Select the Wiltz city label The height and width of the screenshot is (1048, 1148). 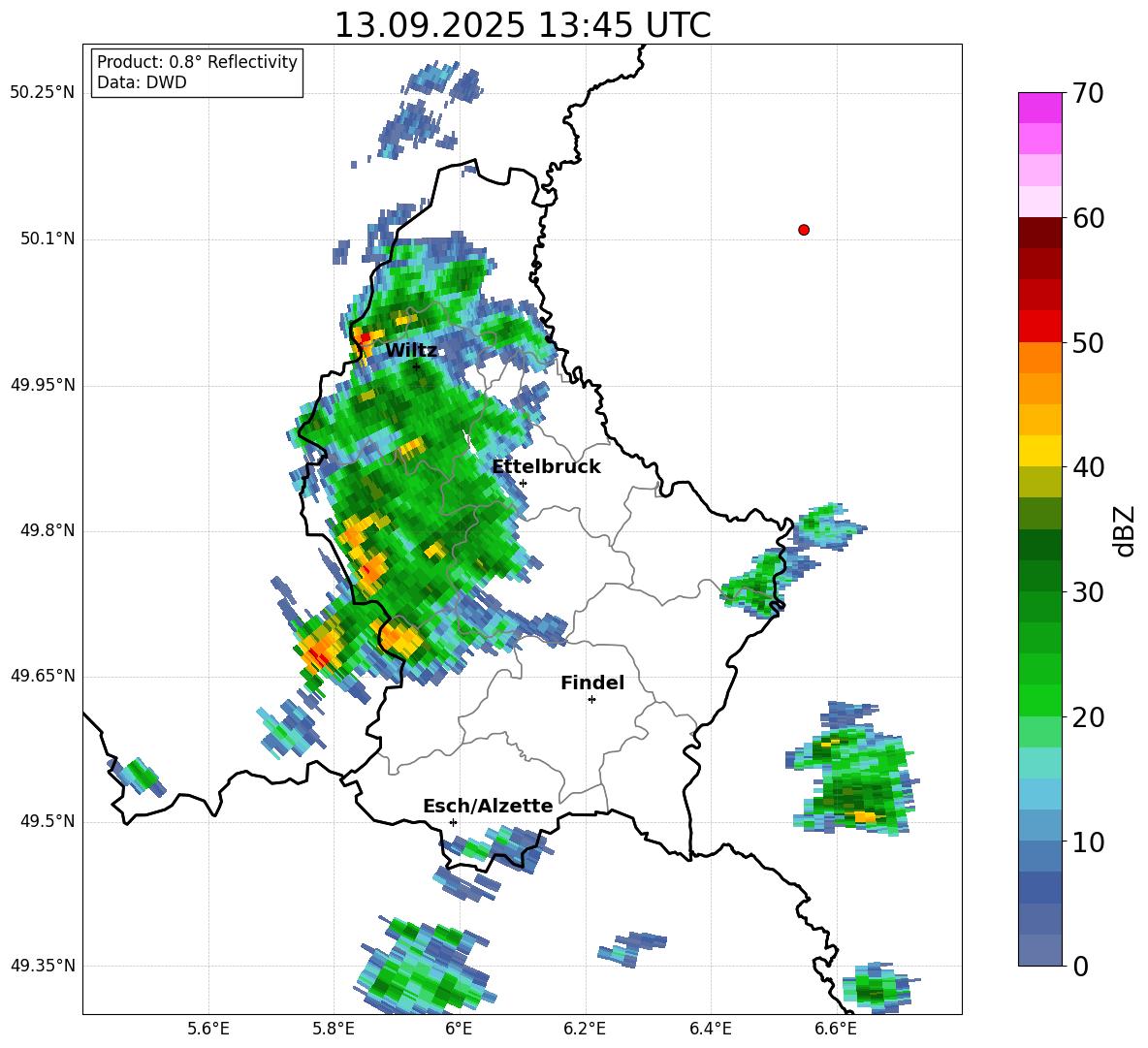point(411,351)
